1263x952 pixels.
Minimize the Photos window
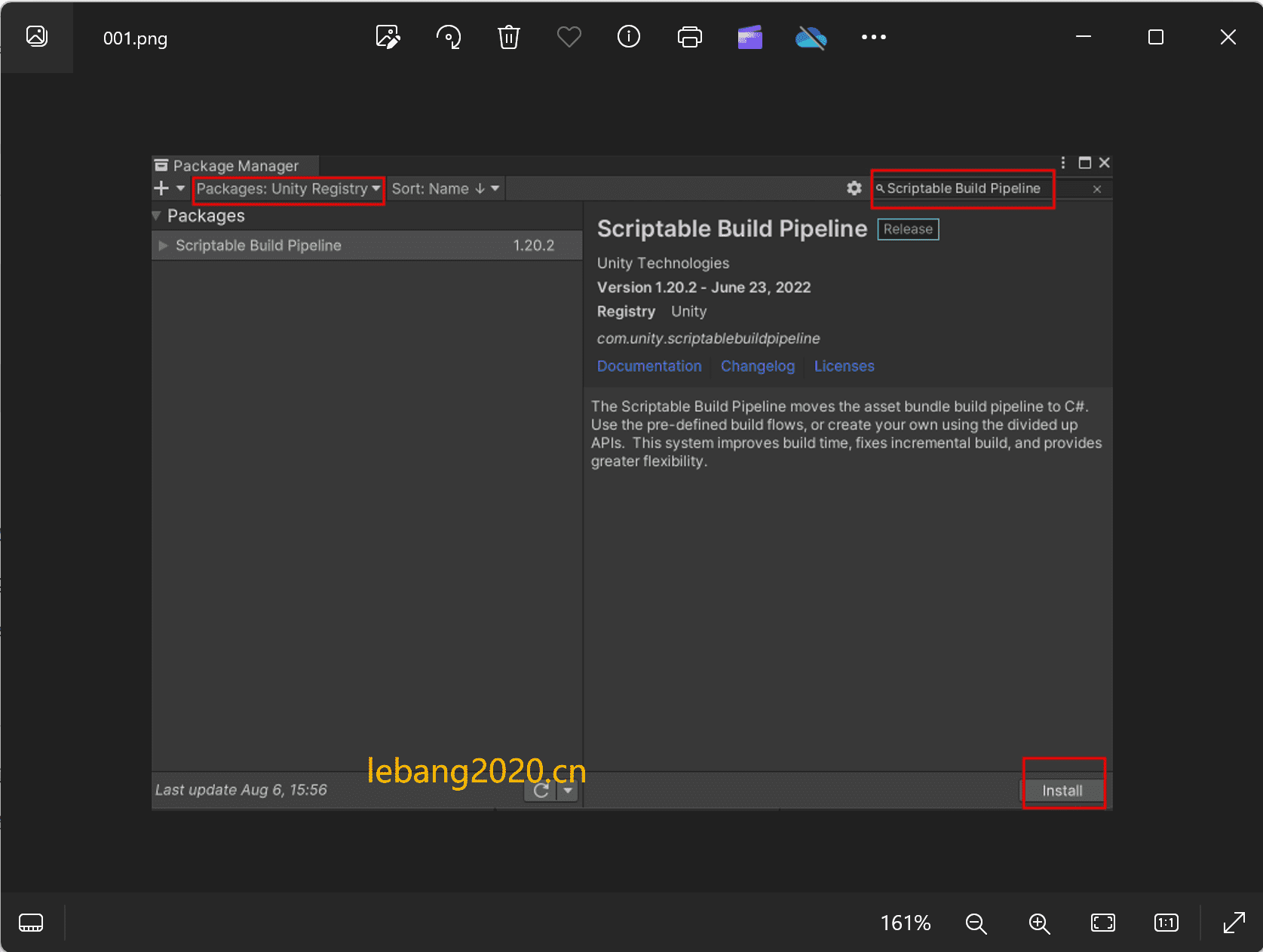(x=1084, y=36)
